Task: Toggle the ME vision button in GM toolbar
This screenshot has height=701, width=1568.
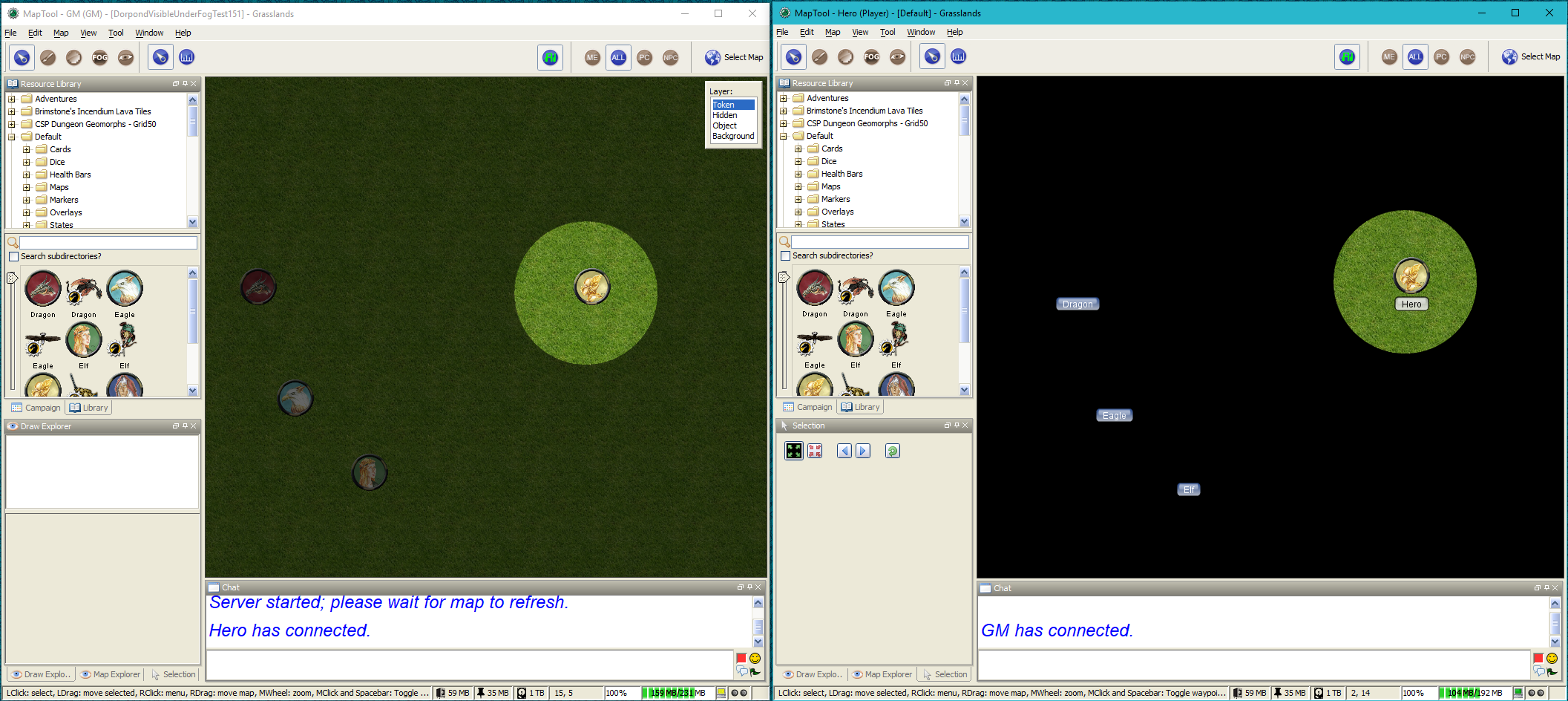Action: click(592, 57)
